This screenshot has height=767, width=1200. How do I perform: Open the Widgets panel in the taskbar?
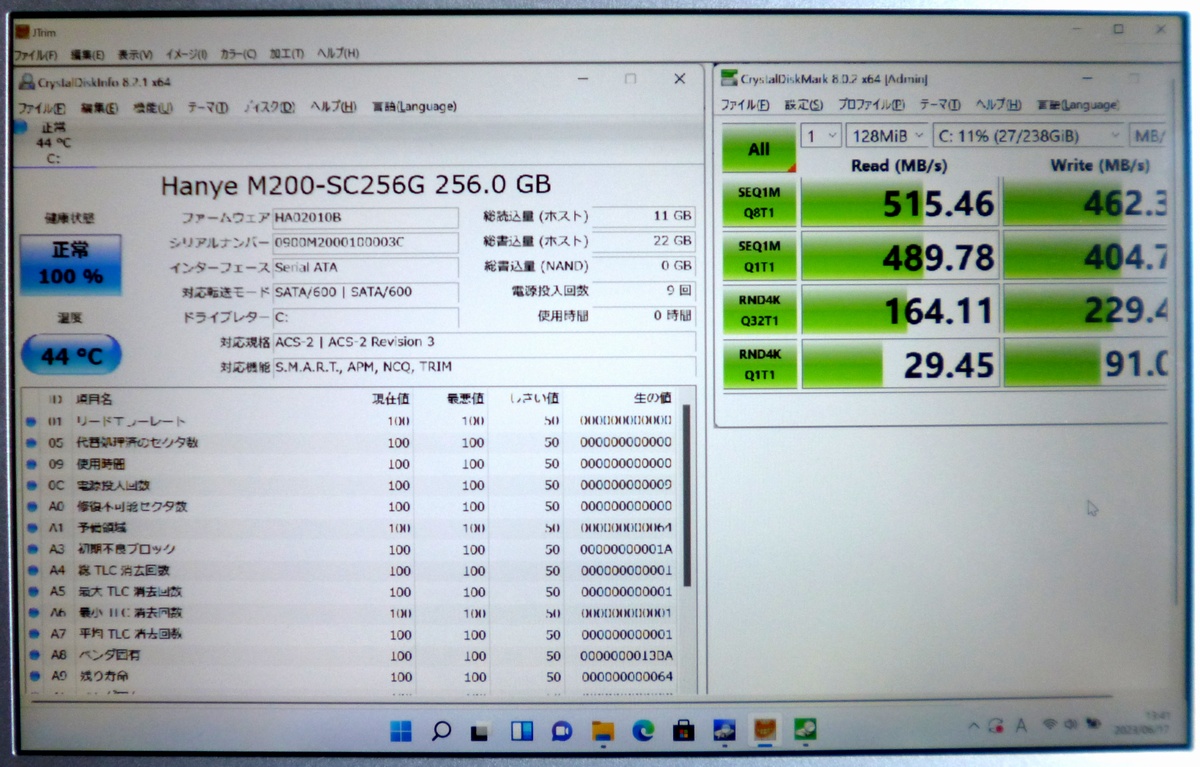pos(522,731)
